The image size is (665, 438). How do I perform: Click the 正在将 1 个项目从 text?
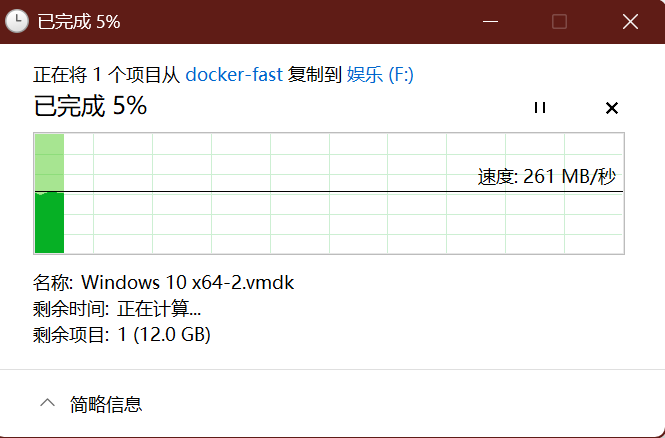coord(108,74)
